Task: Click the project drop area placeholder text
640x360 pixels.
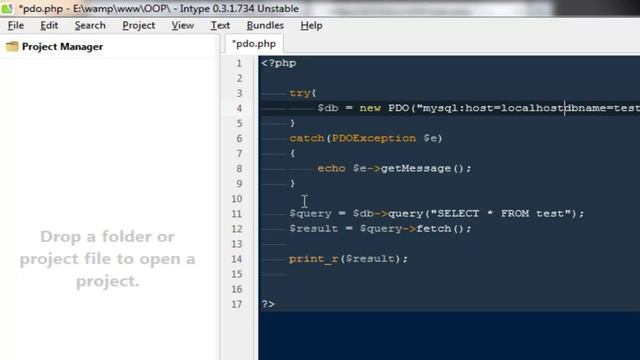Action: 107,259
